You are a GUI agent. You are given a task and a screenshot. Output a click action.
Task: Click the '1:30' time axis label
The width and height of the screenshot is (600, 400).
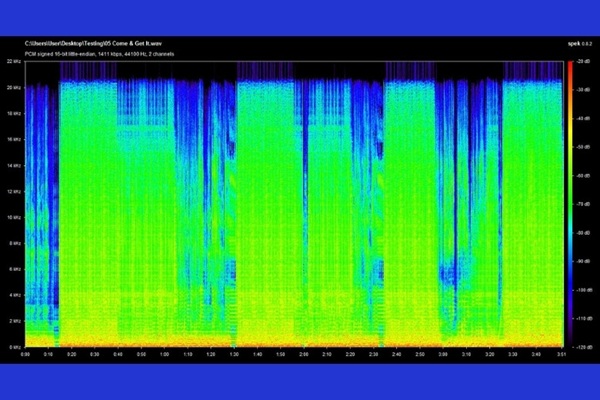point(234,354)
